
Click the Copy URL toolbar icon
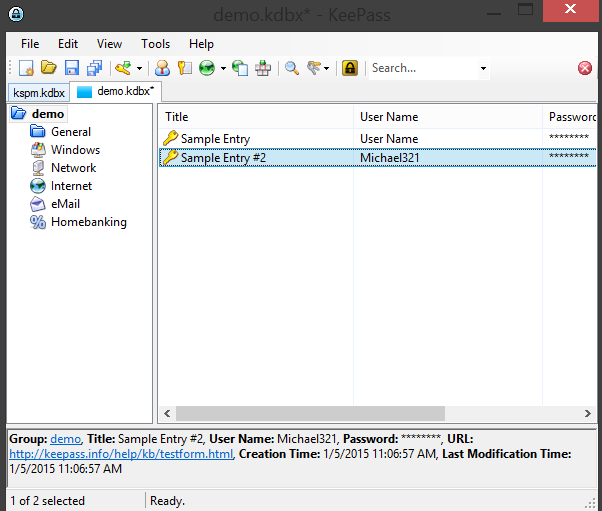(240, 68)
